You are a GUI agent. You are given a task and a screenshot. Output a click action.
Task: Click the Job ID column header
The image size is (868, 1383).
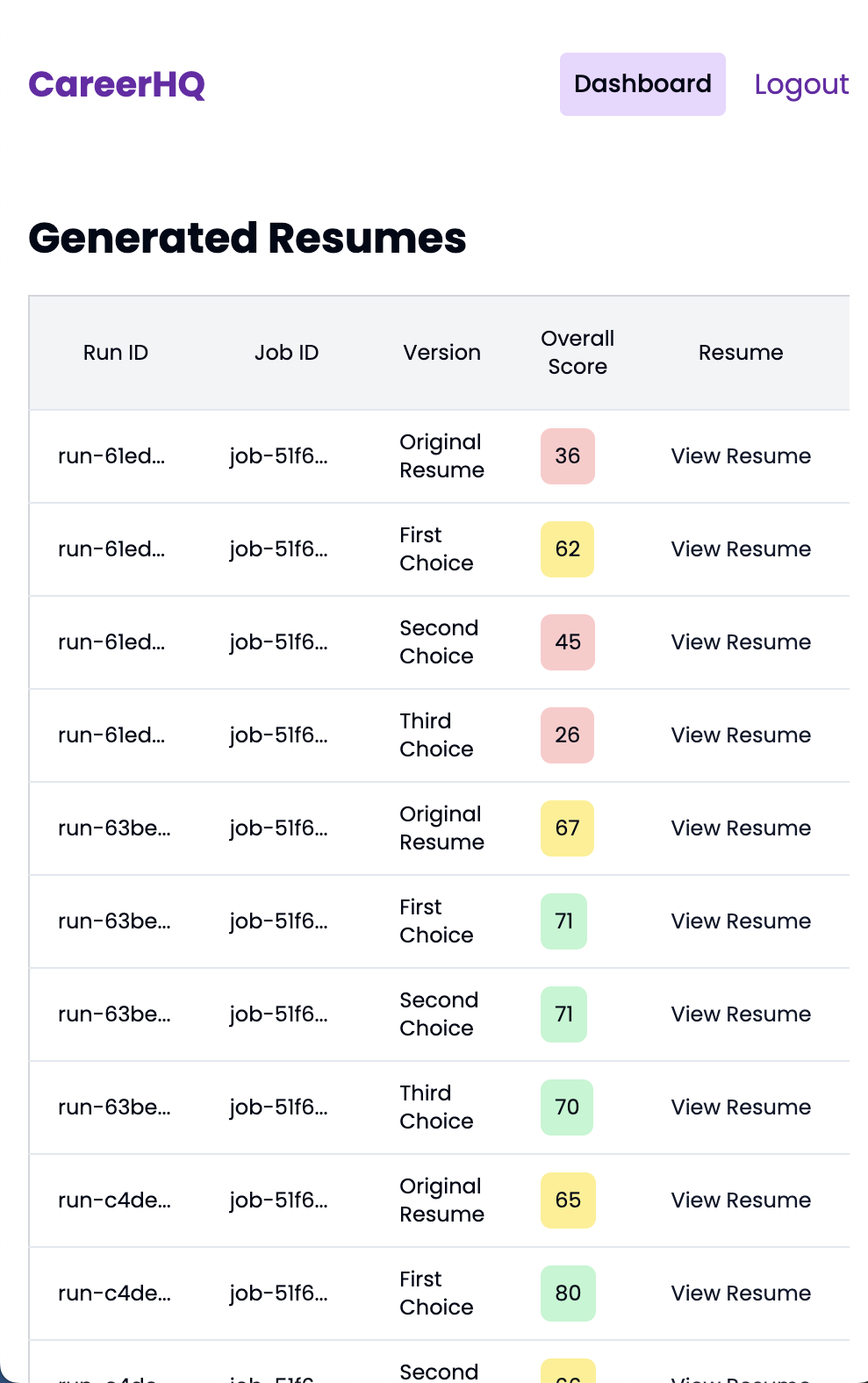point(286,353)
